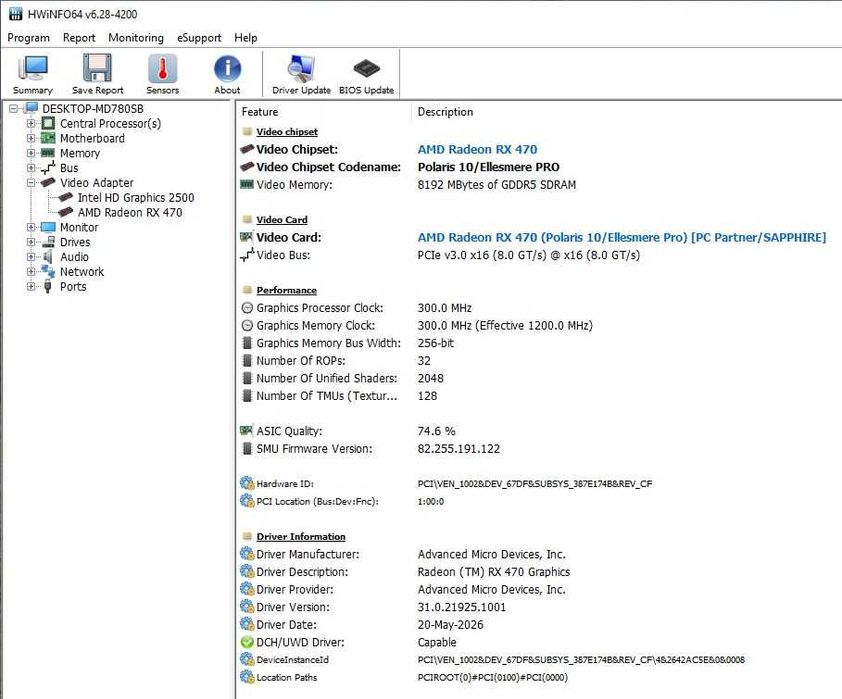
Task: Open the Help menu
Action: [x=245, y=38]
